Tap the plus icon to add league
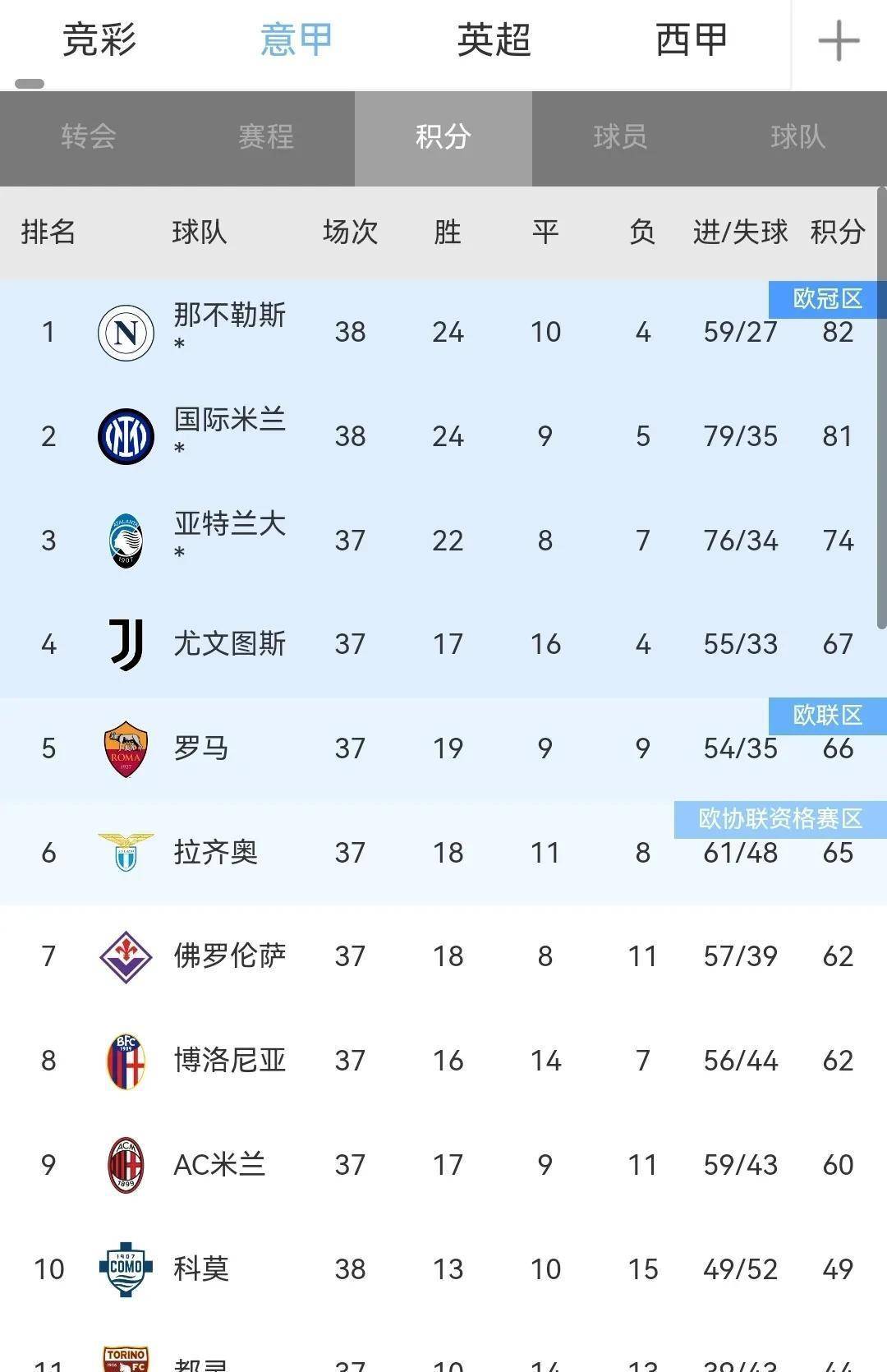Viewport: 887px width, 1372px height. pyautogui.click(x=839, y=41)
